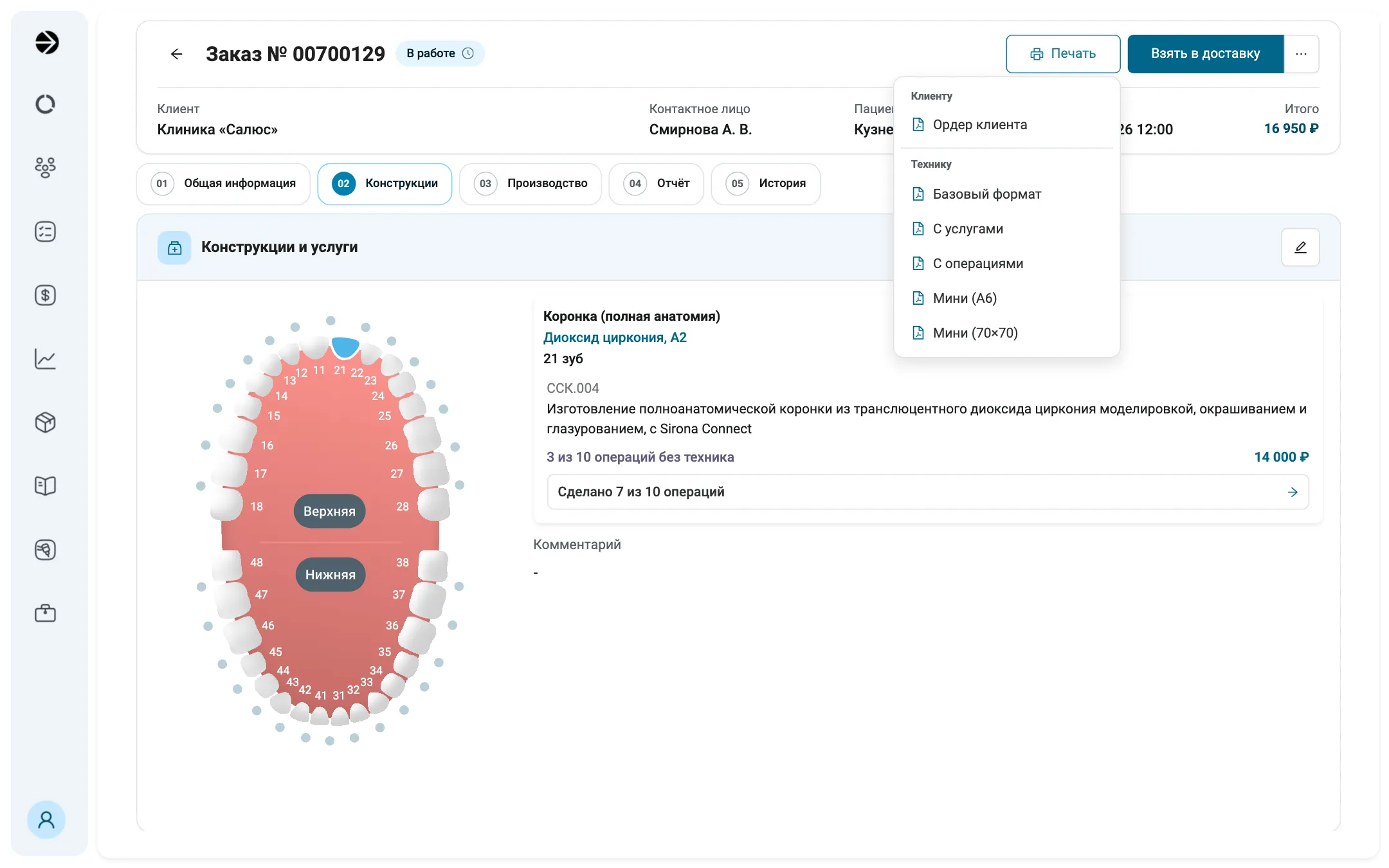Click the app logo at sidebar top
The image size is (1389, 868).
tap(46, 42)
